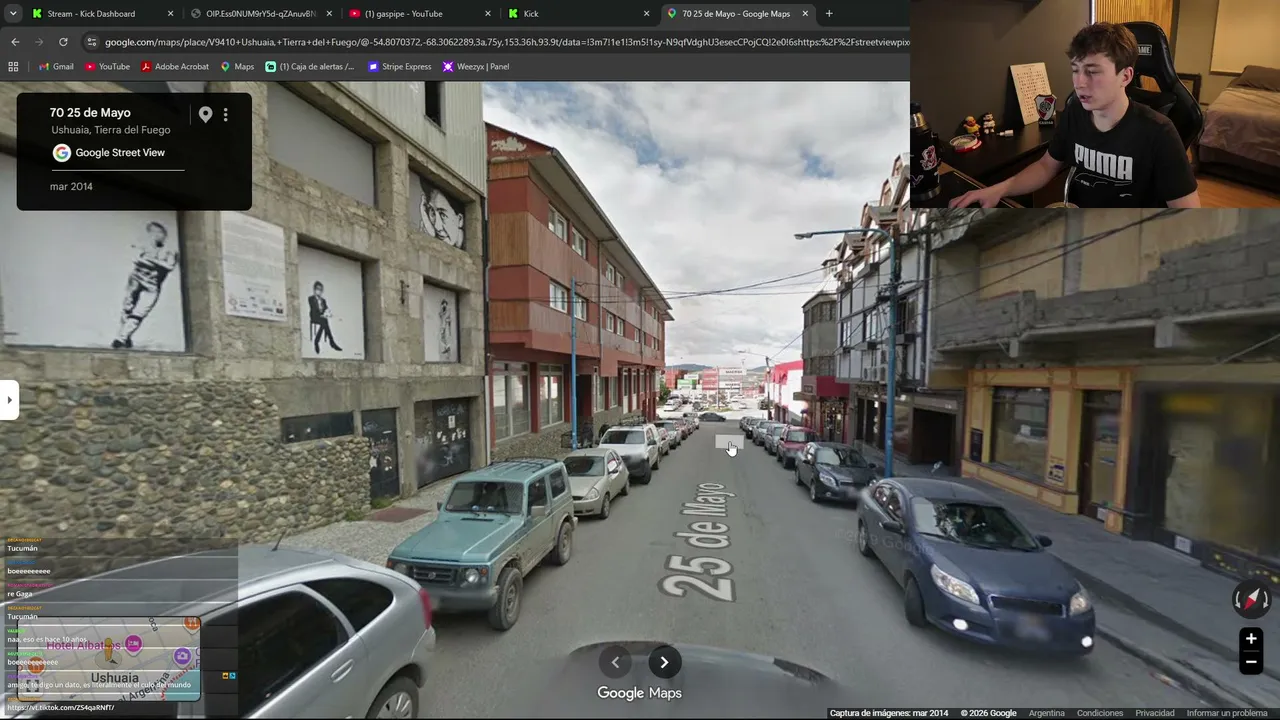Go back to the previous page
This screenshot has height=720, width=1280.
(x=15, y=42)
